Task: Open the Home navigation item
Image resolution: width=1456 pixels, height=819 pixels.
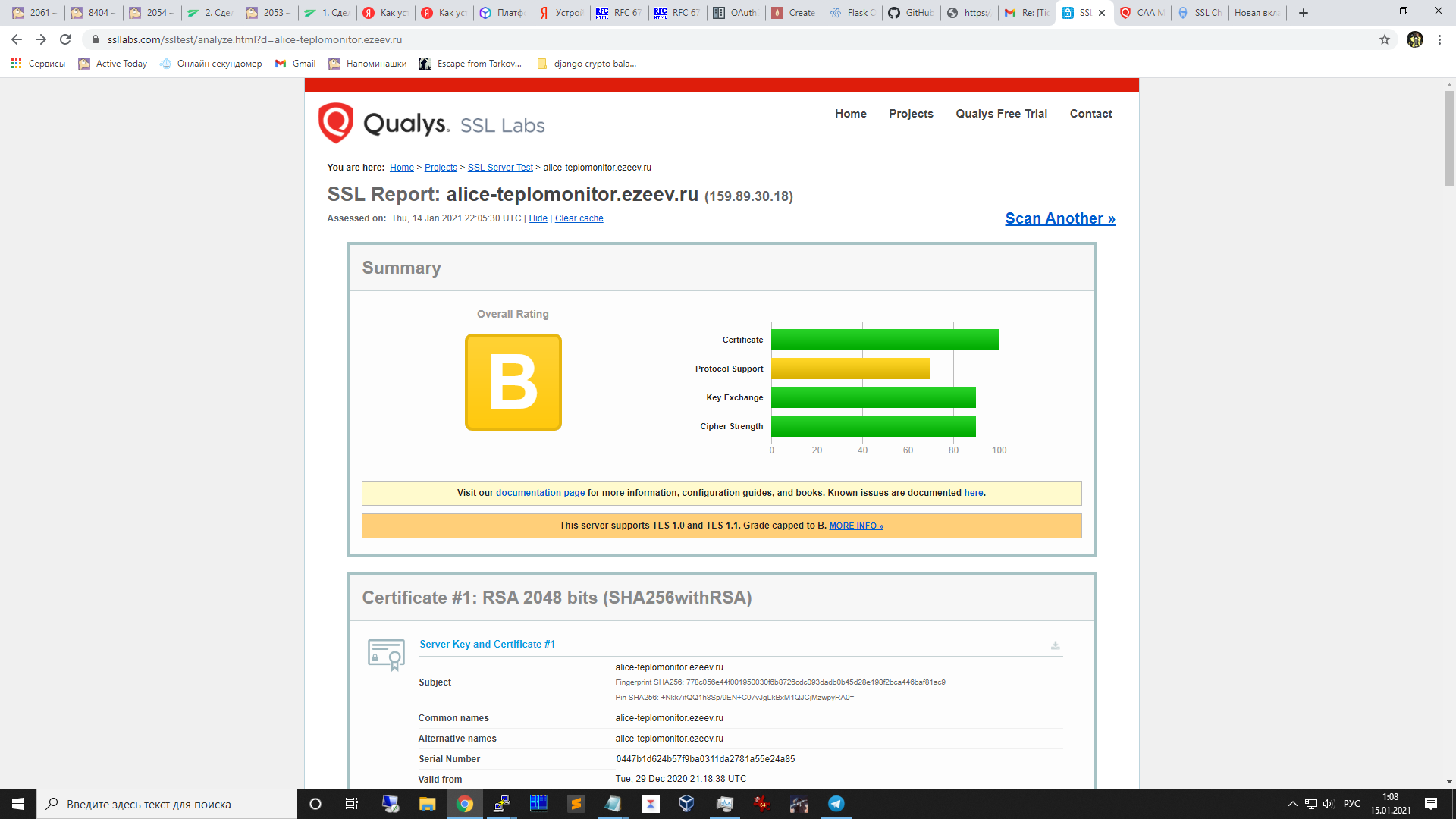Action: [x=851, y=114]
